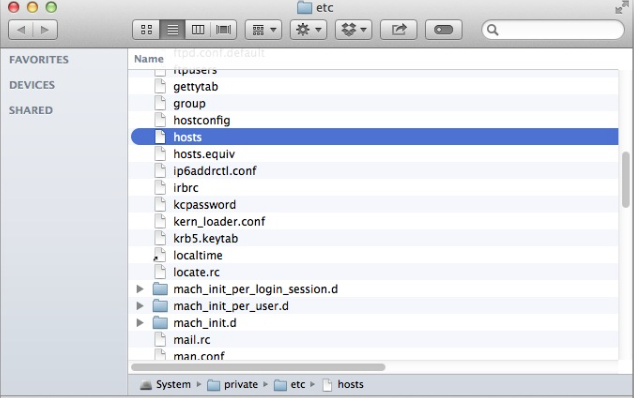Click the horizontal scrollbar thumb
Screen dimensions: 634x398
(x=258, y=367)
